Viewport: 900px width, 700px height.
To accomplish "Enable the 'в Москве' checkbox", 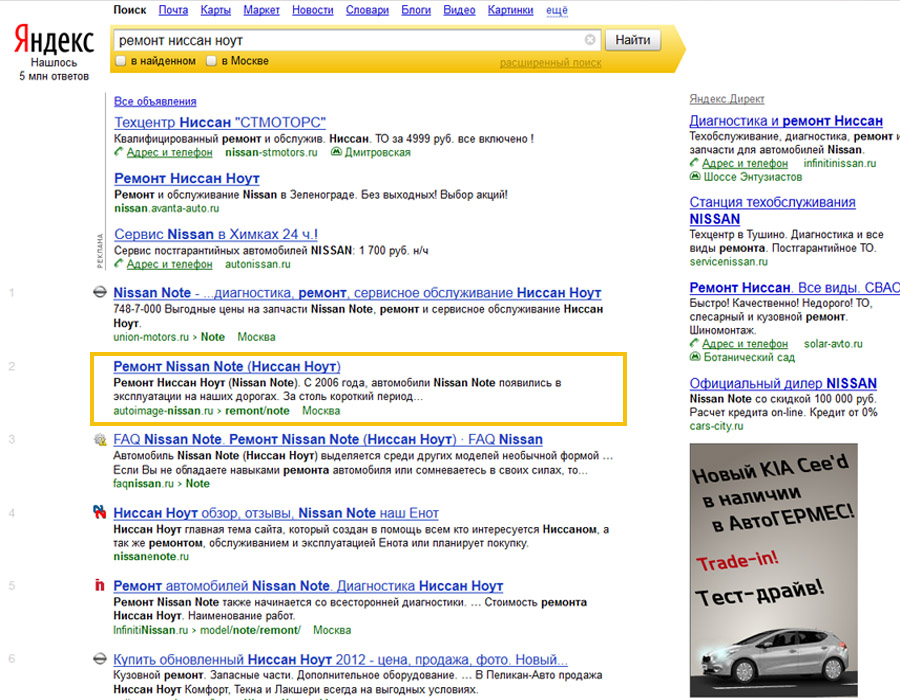I will point(211,61).
